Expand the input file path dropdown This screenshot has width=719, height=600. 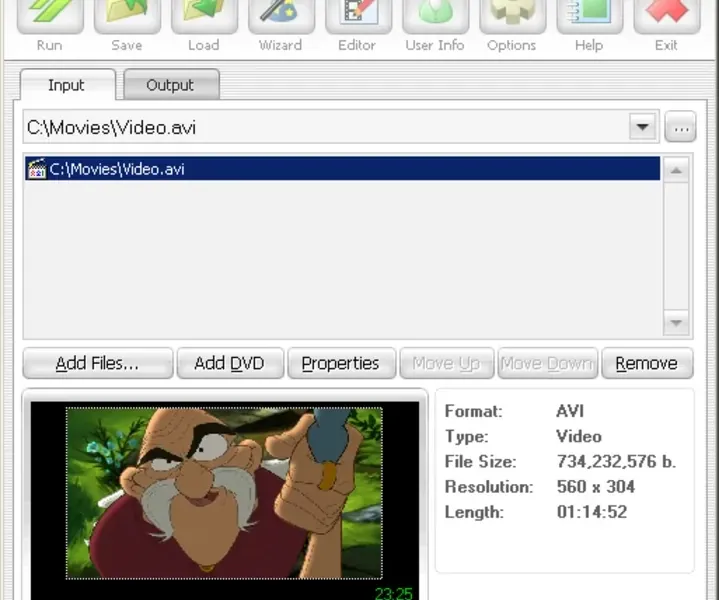pos(642,127)
